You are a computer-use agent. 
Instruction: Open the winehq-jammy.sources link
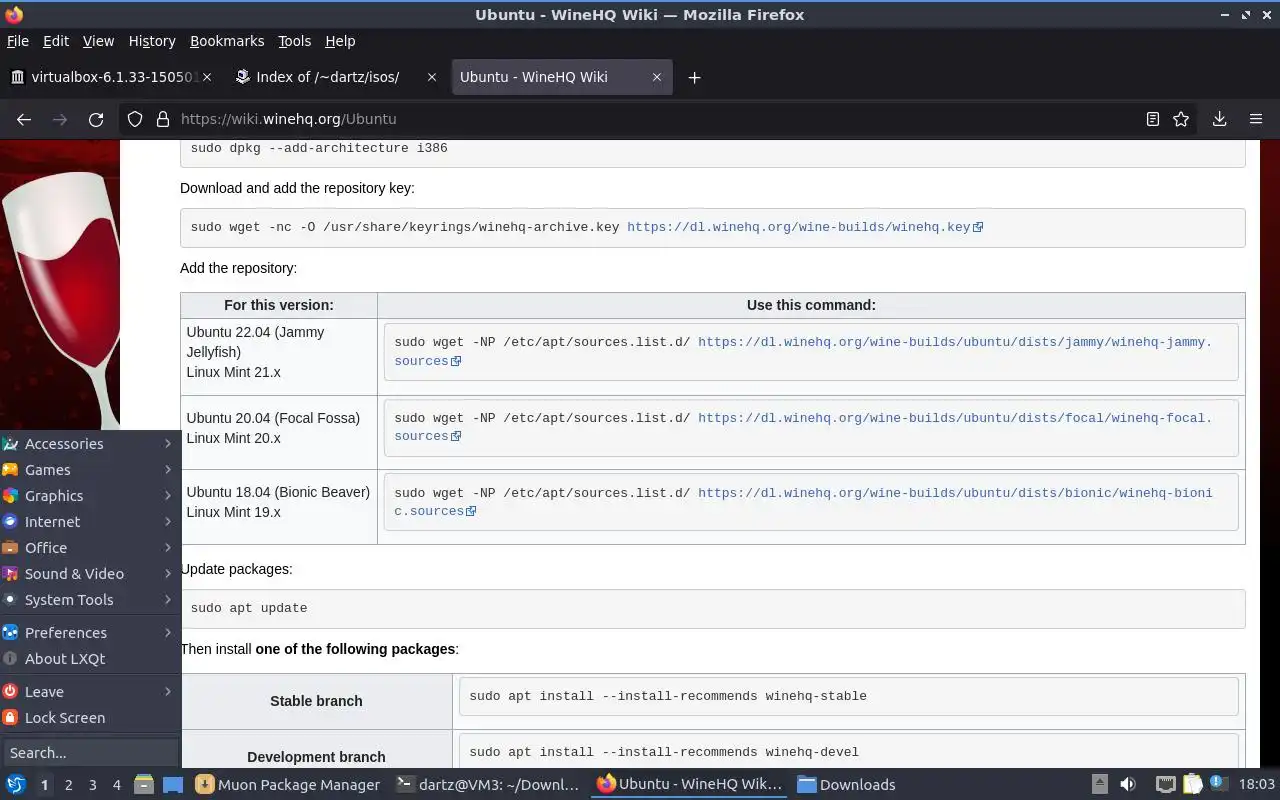tap(803, 351)
